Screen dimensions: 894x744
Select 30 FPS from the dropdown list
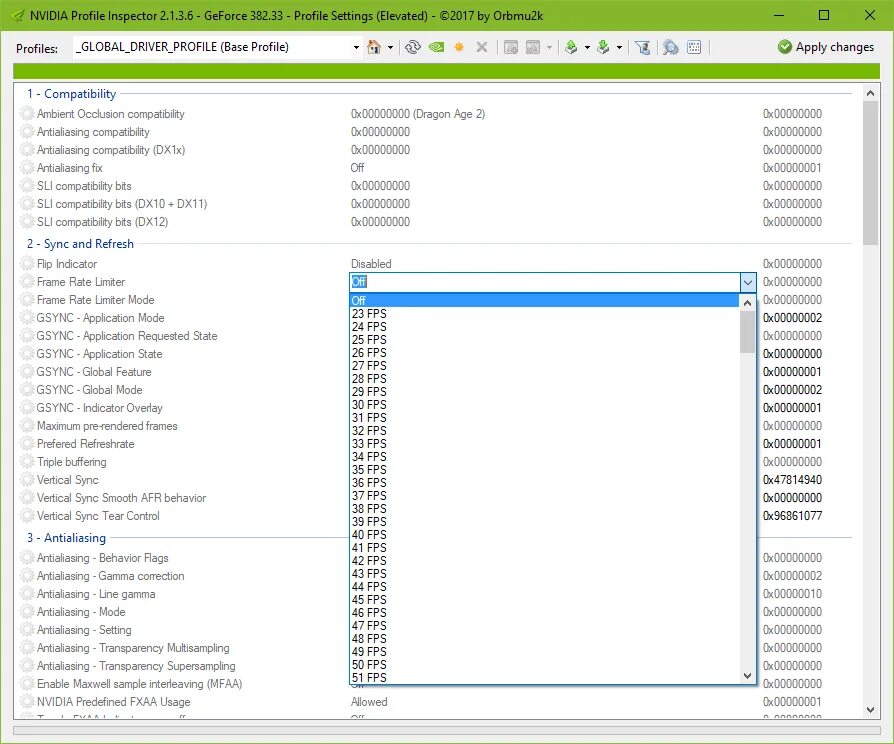(544, 405)
